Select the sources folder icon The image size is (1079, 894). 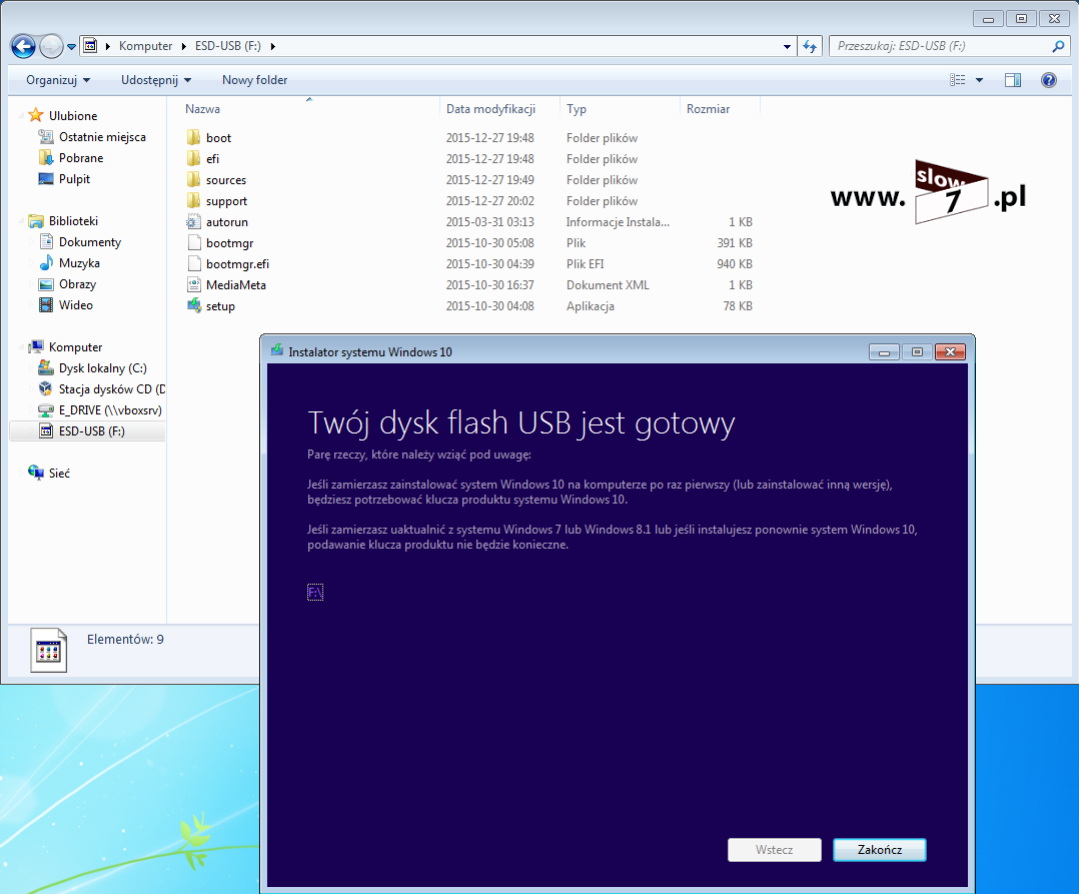click(193, 180)
